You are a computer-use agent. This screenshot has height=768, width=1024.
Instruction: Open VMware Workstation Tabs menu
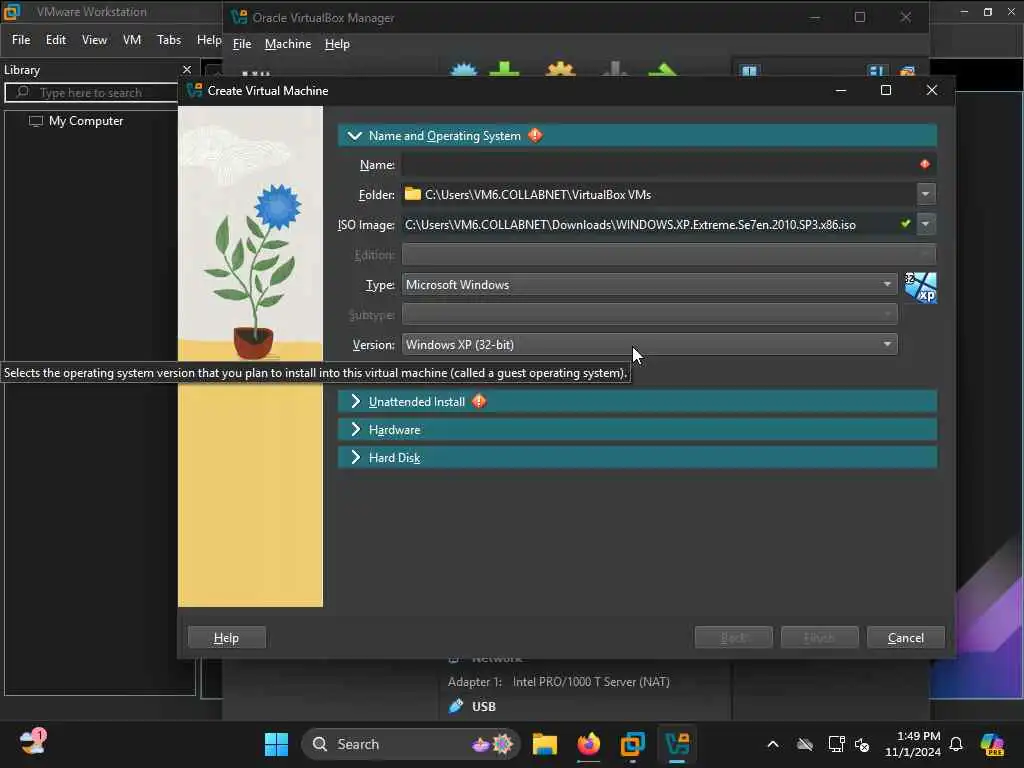(168, 40)
